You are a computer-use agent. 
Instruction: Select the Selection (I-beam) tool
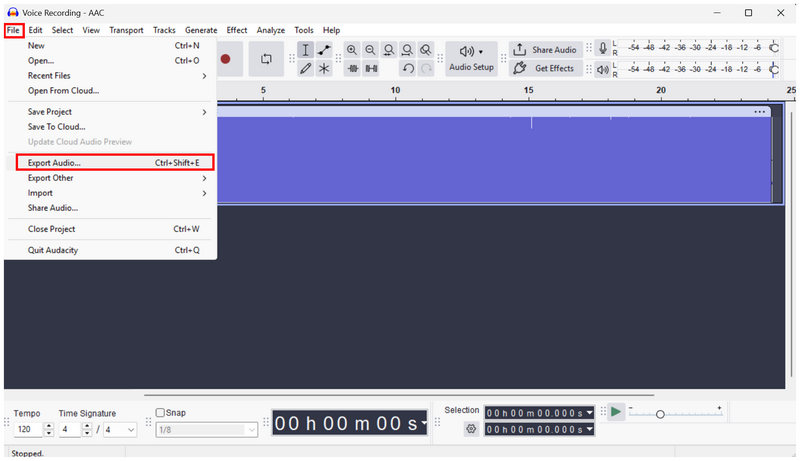click(305, 50)
